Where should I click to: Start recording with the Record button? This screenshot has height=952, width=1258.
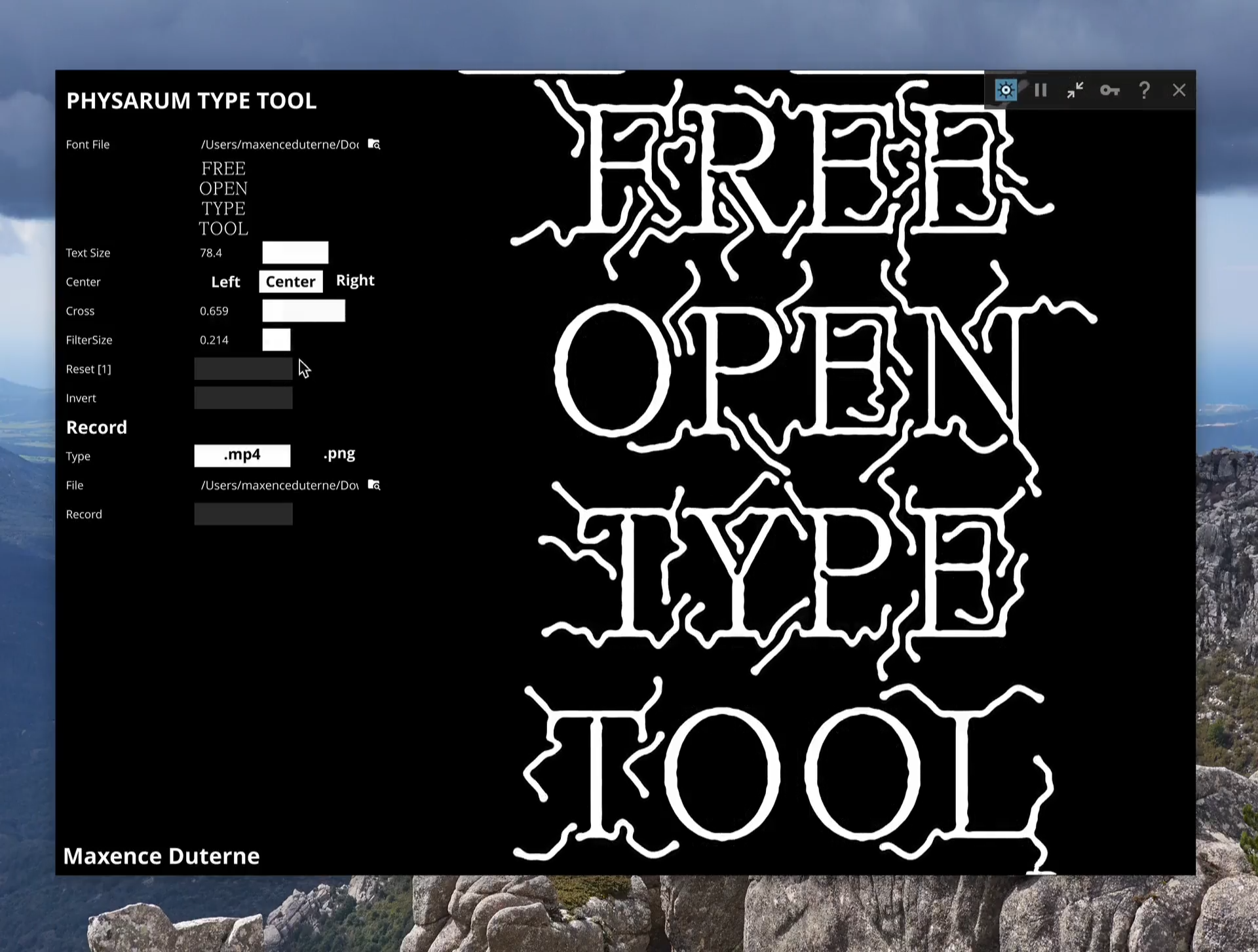pos(243,514)
